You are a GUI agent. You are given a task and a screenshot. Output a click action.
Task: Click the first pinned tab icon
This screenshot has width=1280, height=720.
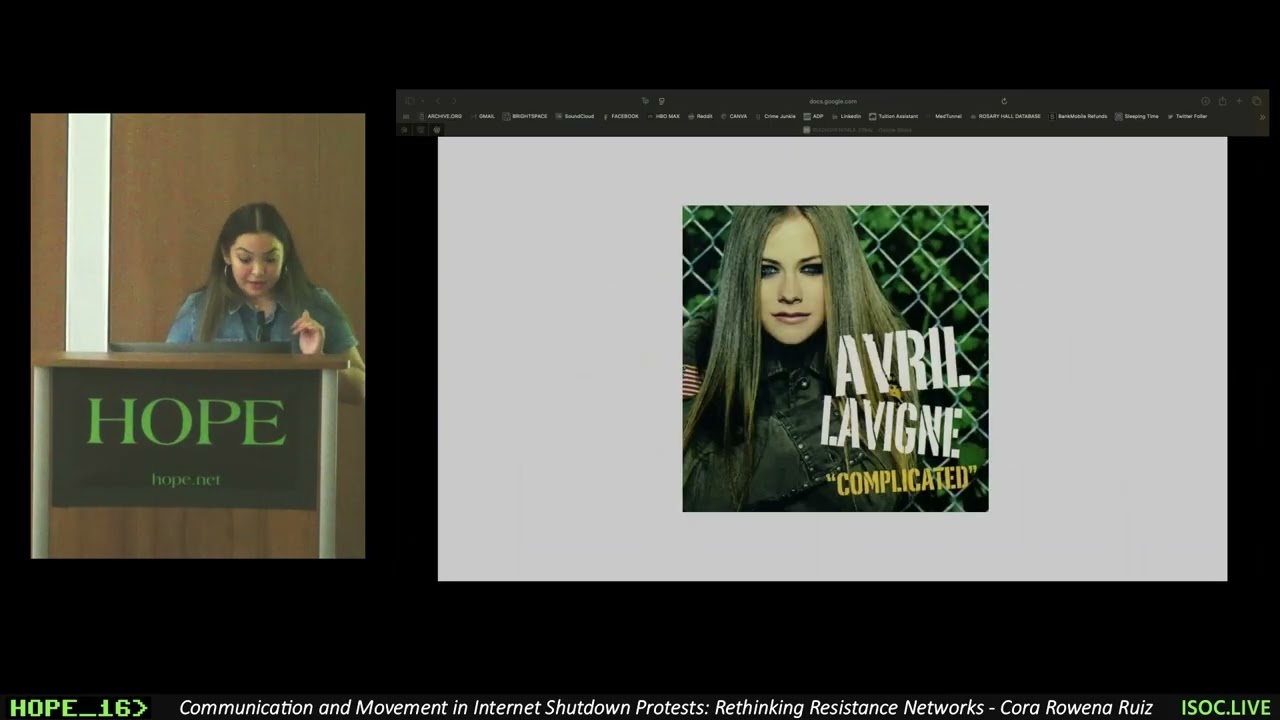point(404,130)
